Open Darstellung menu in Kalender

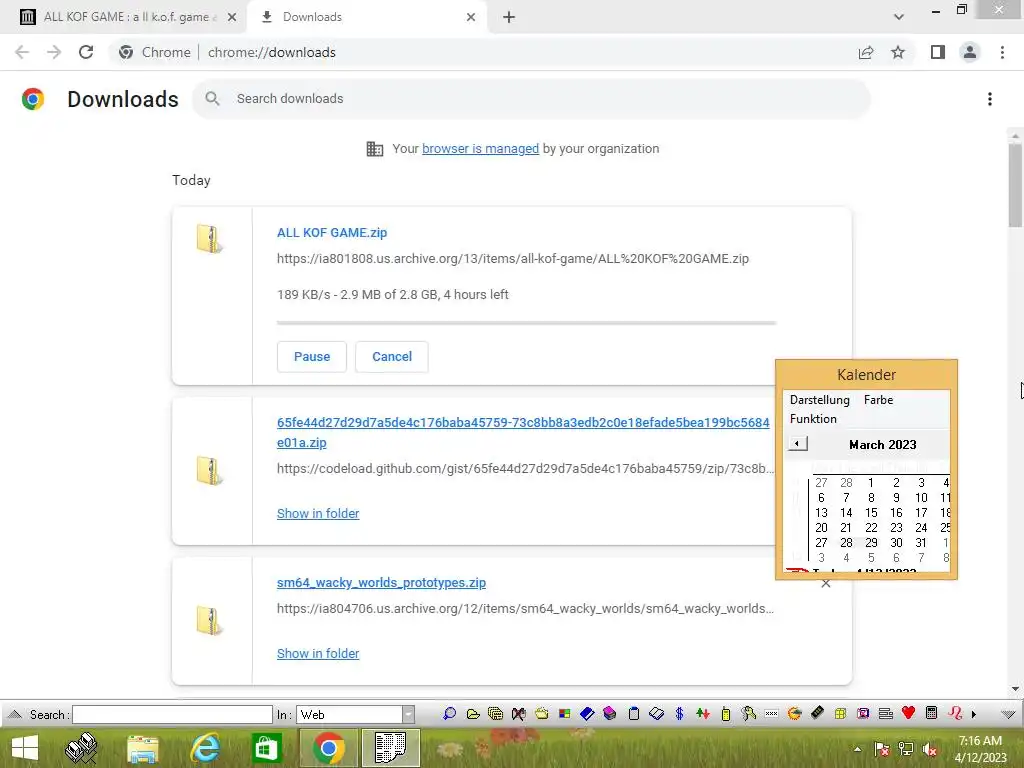[820, 400]
